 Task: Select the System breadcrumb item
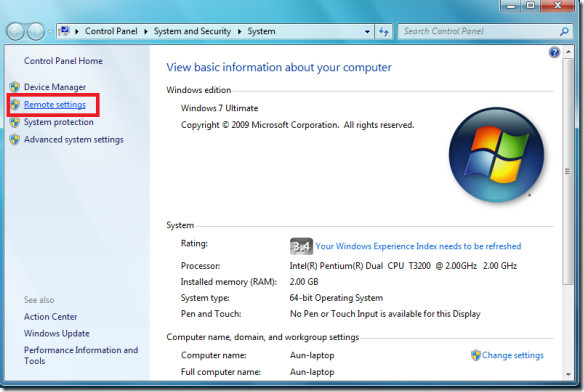[261, 31]
